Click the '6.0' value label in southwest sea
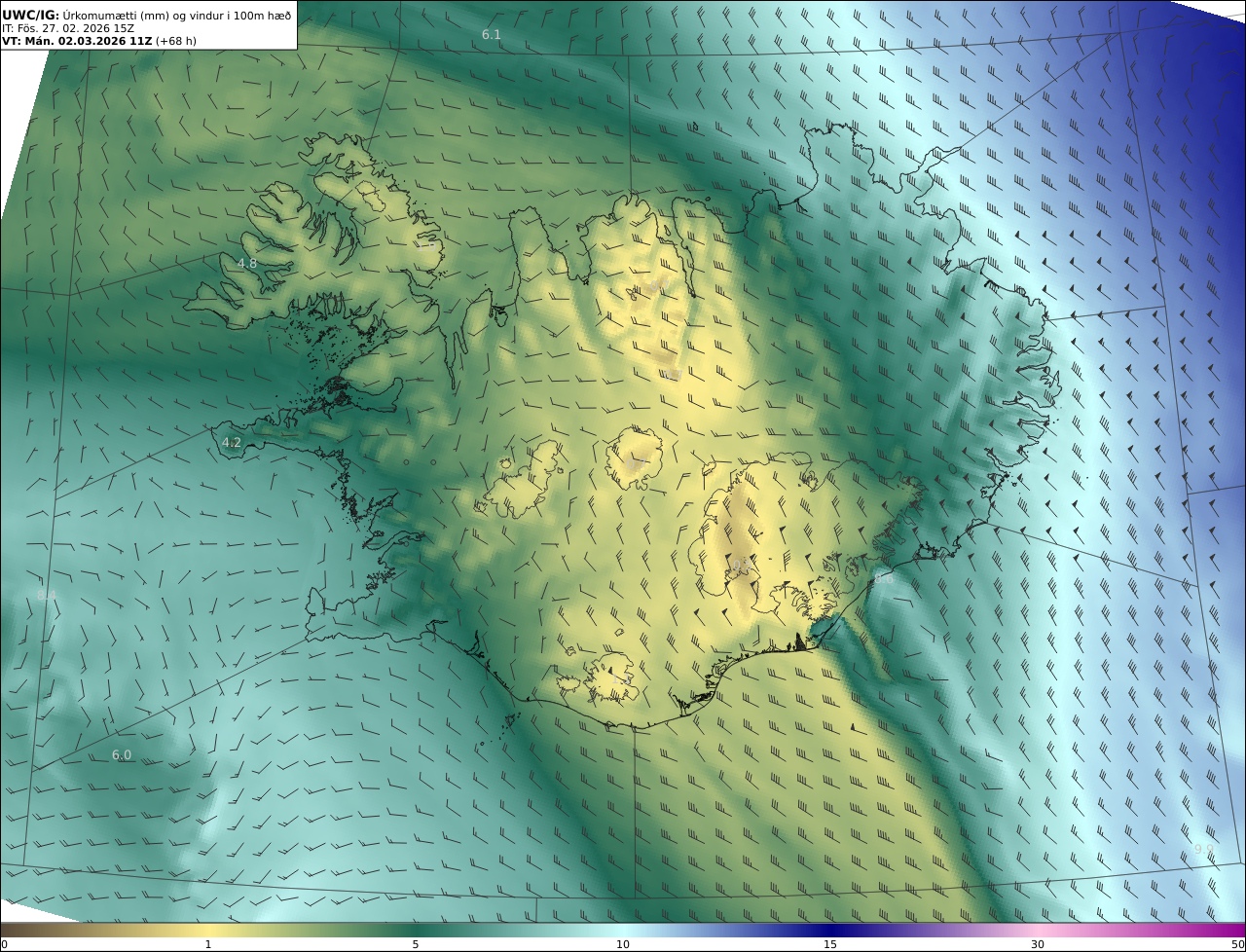The height and width of the screenshot is (952, 1246). [x=121, y=754]
